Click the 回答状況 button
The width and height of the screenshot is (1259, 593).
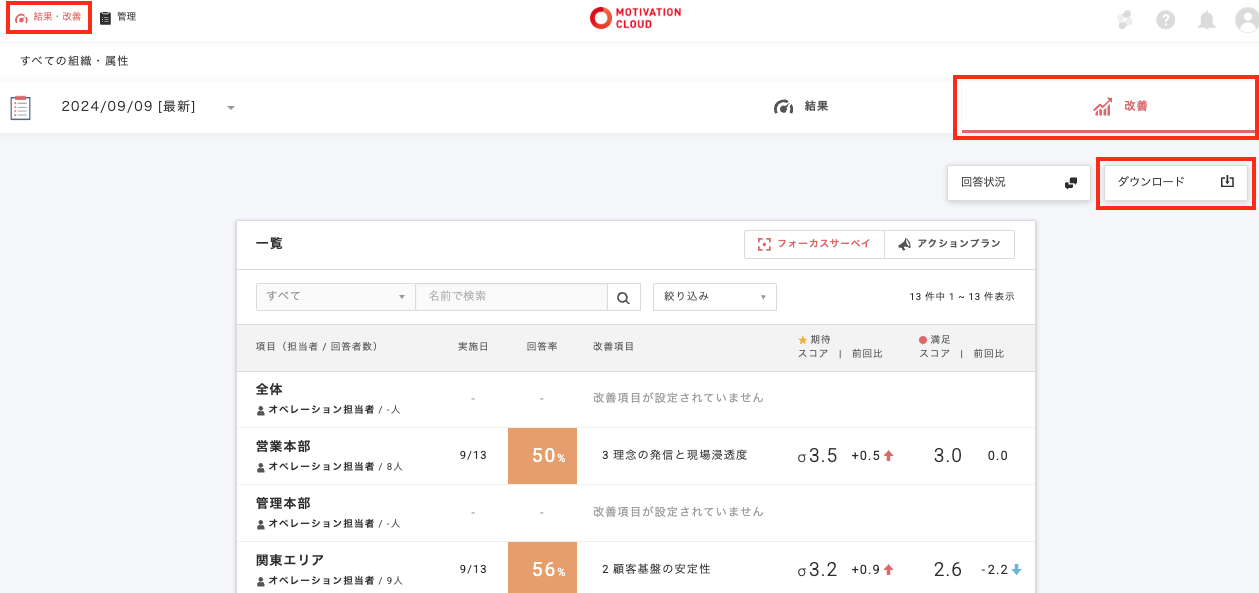pyautogui.click(x=1018, y=182)
